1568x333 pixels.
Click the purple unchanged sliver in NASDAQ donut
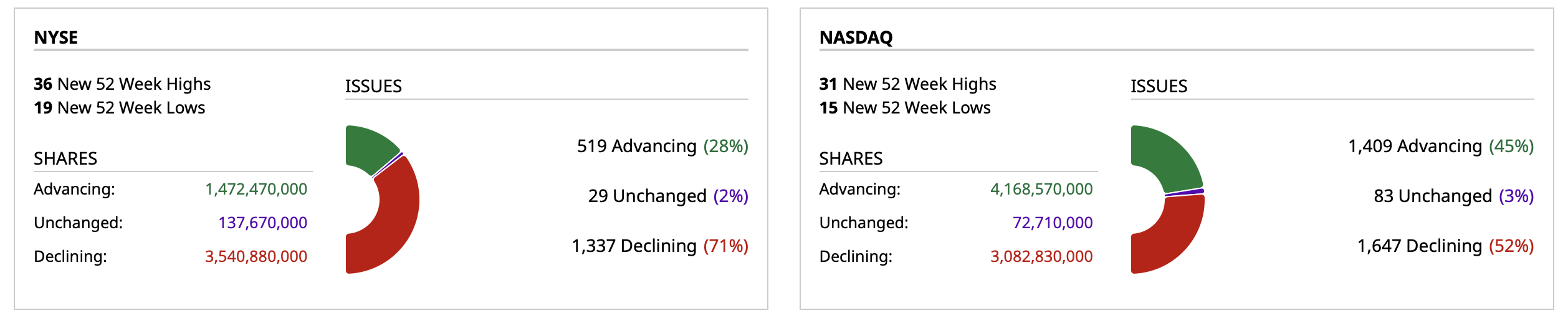(1185, 193)
